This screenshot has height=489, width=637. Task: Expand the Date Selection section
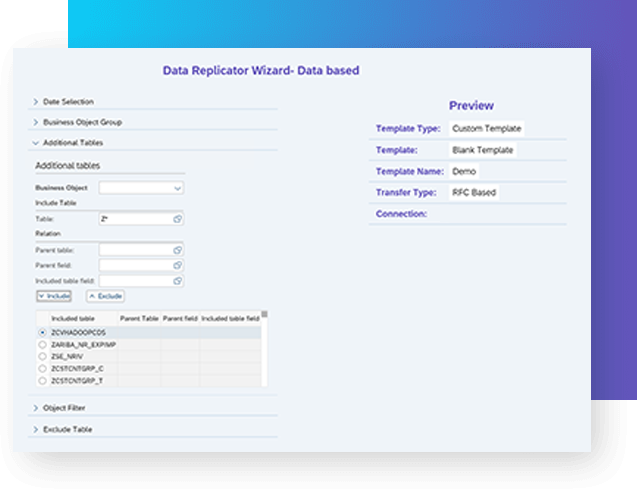coord(36,102)
